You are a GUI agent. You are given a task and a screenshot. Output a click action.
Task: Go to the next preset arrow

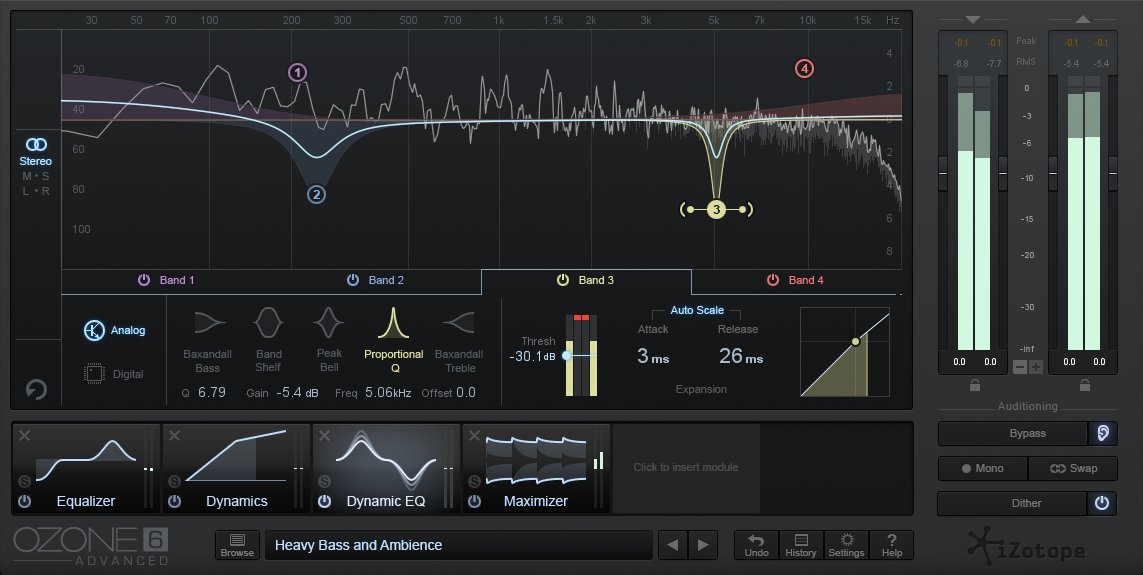pyautogui.click(x=704, y=545)
